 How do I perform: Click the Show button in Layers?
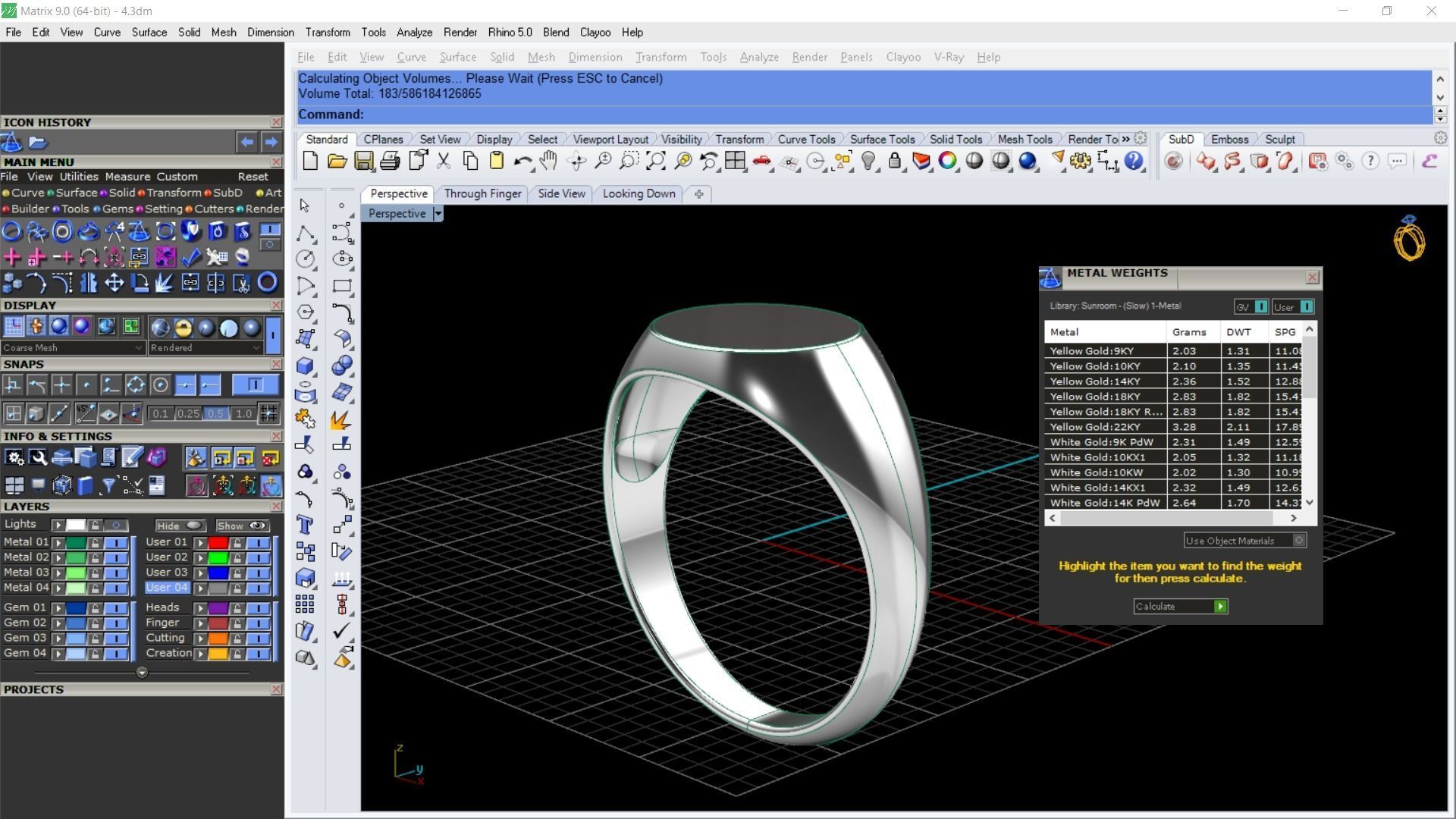click(x=241, y=525)
